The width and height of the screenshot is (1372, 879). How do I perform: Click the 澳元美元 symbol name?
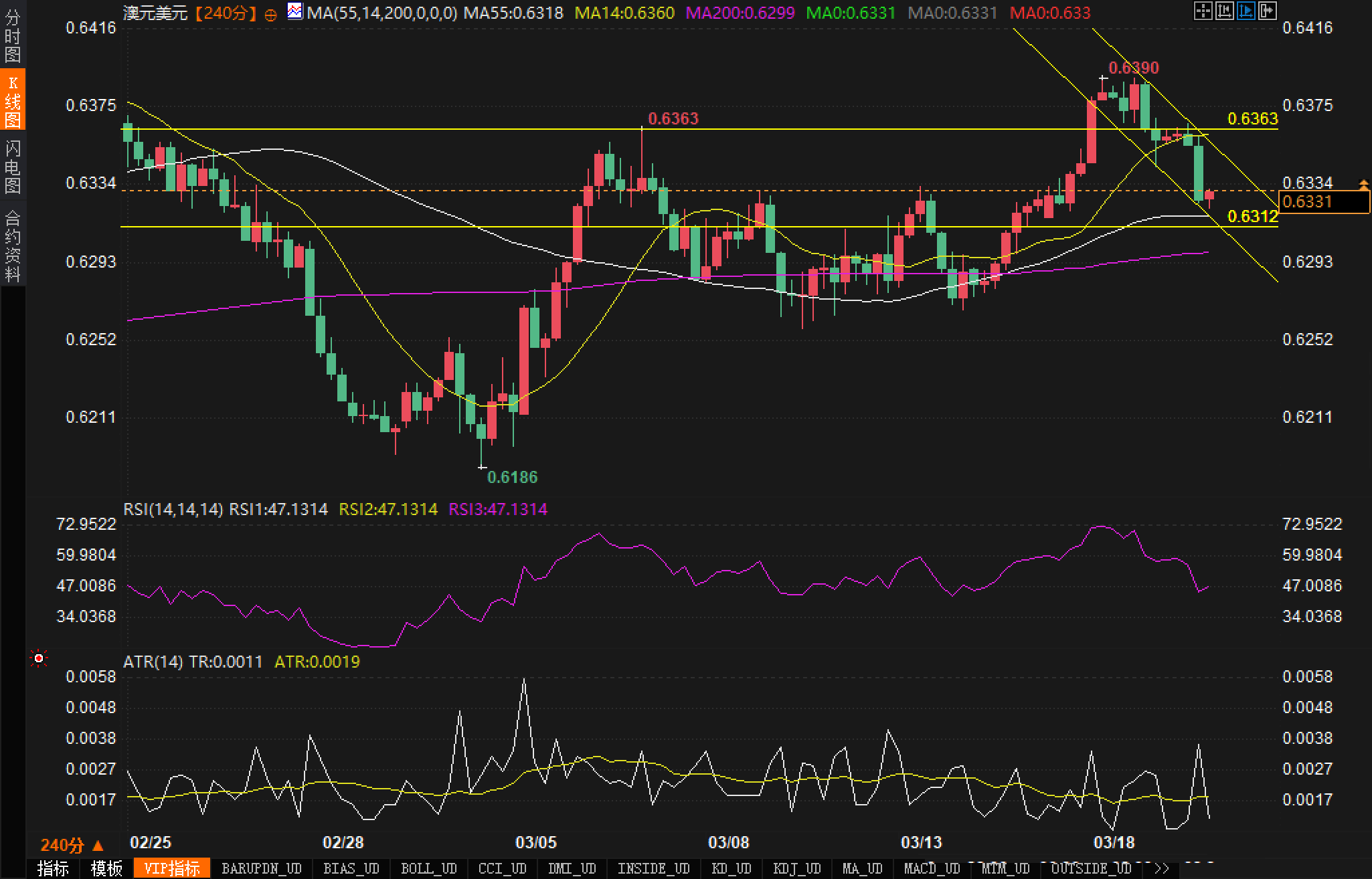(155, 13)
